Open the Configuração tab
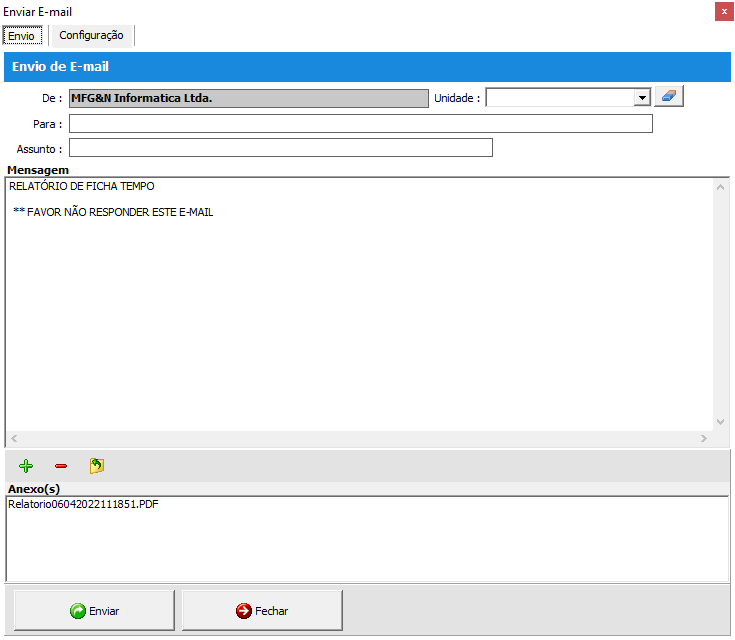 91,36
